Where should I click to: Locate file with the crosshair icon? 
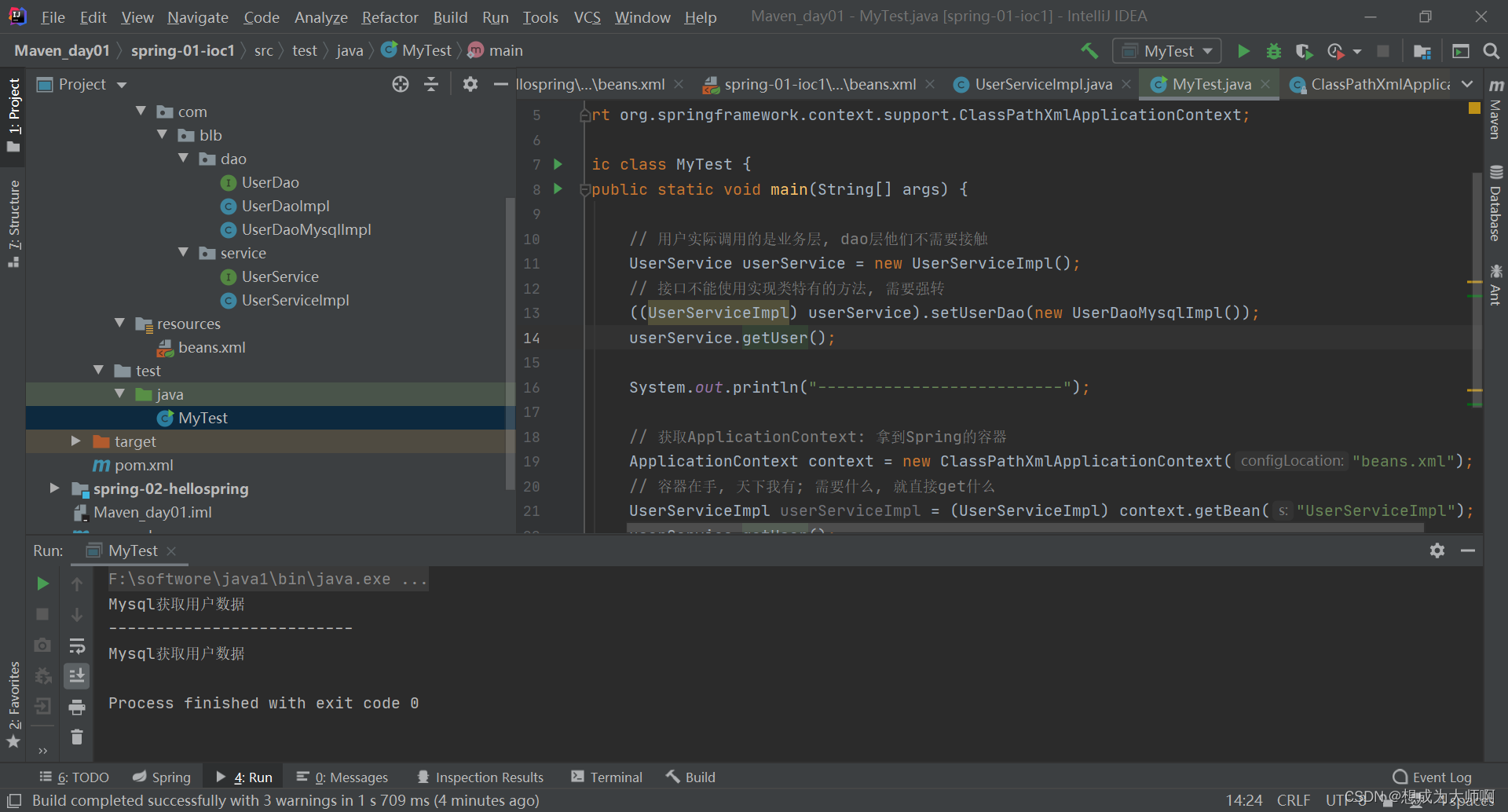(401, 84)
